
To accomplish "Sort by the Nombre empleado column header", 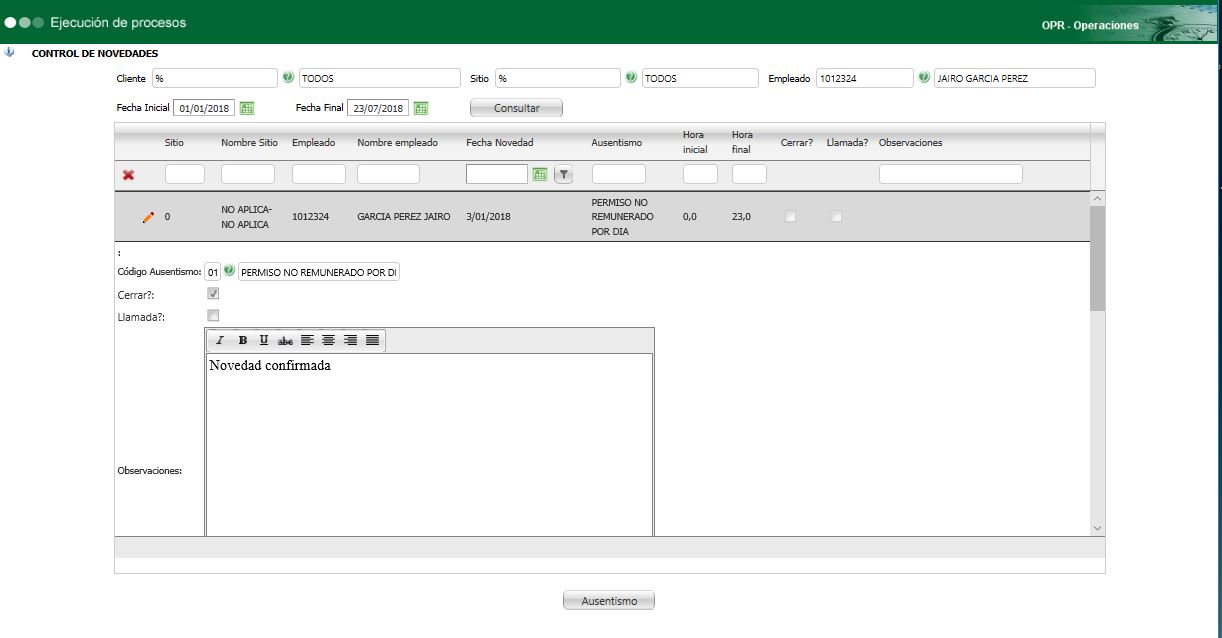I will pyautogui.click(x=397, y=143).
